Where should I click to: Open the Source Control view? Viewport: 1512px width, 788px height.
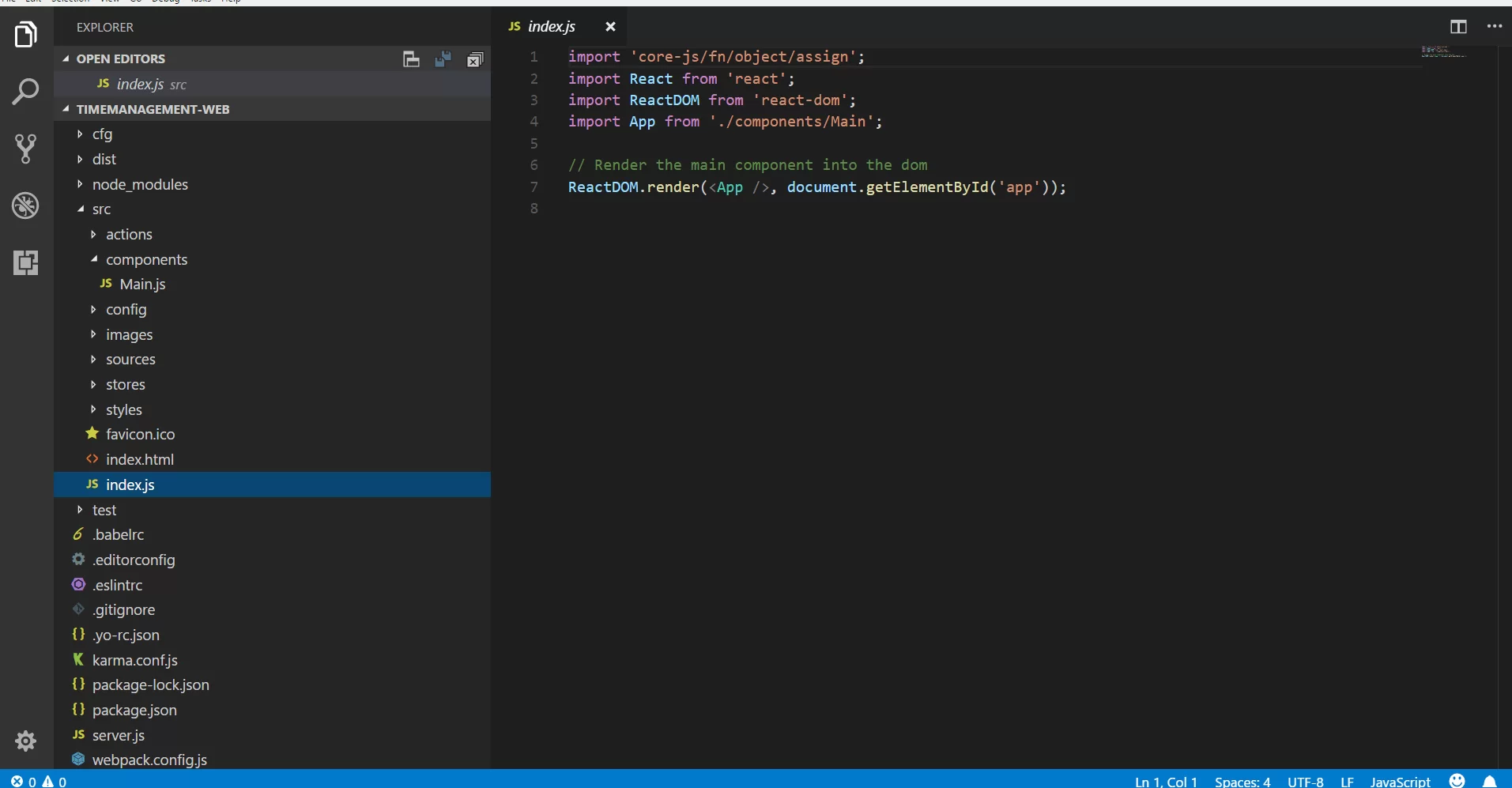pyautogui.click(x=26, y=149)
